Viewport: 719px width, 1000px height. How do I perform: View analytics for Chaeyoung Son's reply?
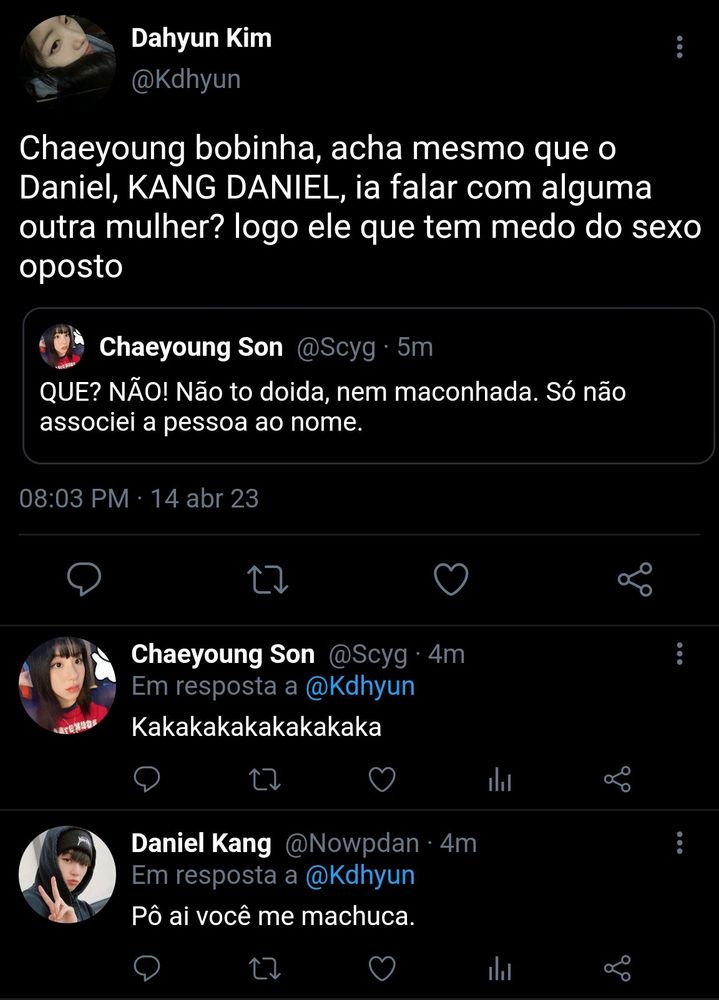[x=499, y=780]
